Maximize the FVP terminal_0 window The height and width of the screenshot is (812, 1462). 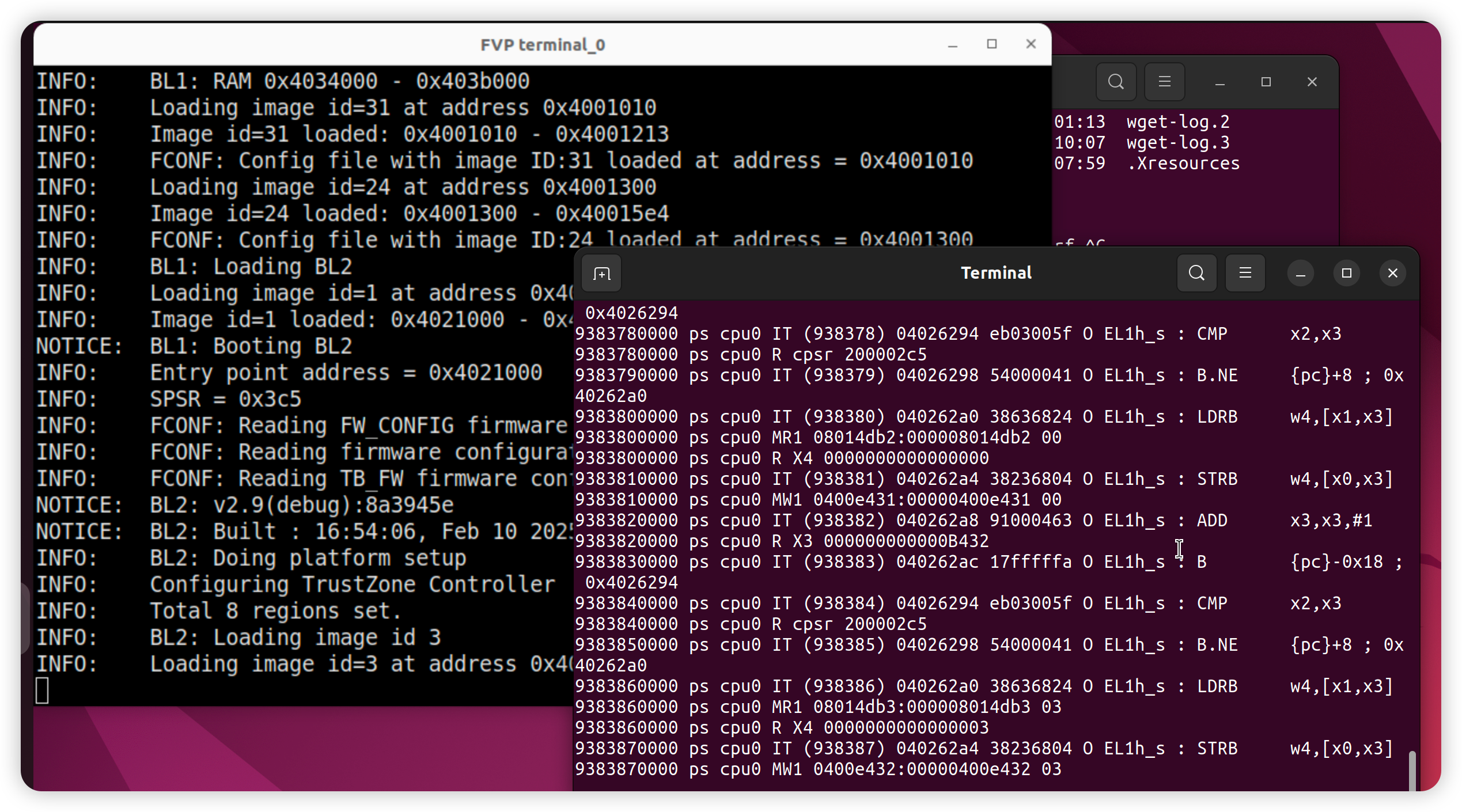click(x=992, y=44)
